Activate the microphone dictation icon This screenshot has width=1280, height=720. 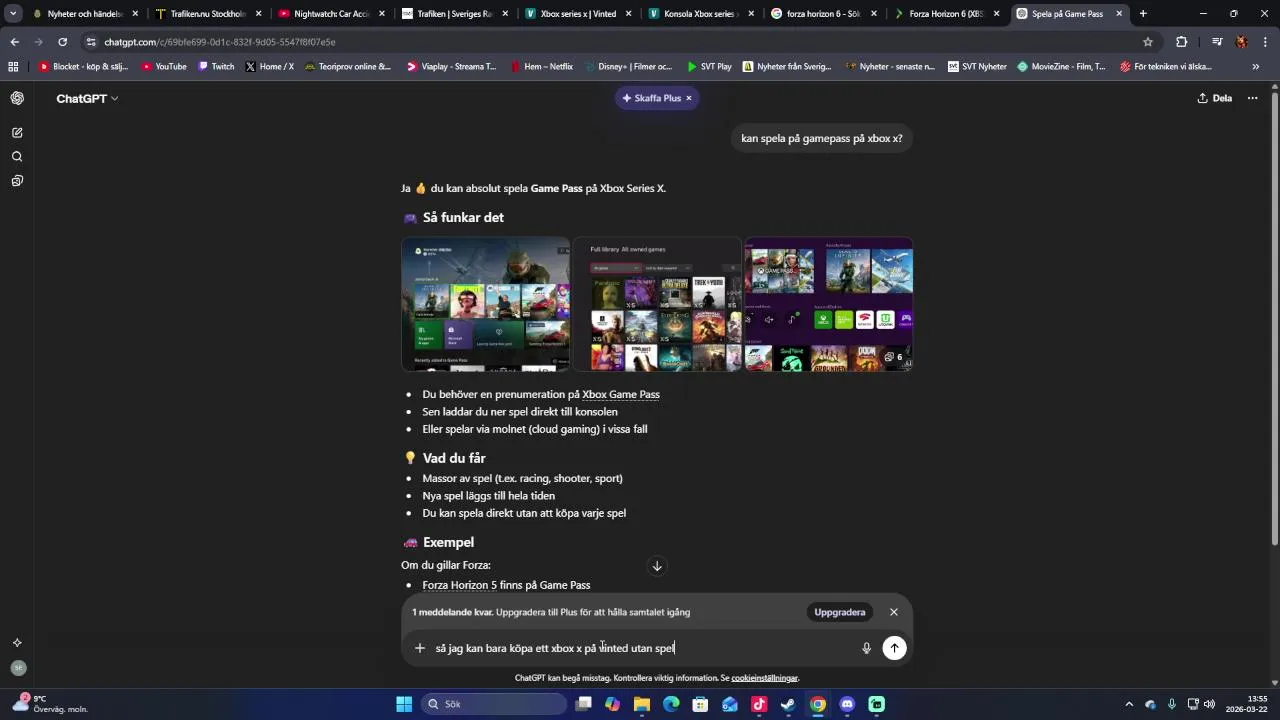click(x=866, y=648)
